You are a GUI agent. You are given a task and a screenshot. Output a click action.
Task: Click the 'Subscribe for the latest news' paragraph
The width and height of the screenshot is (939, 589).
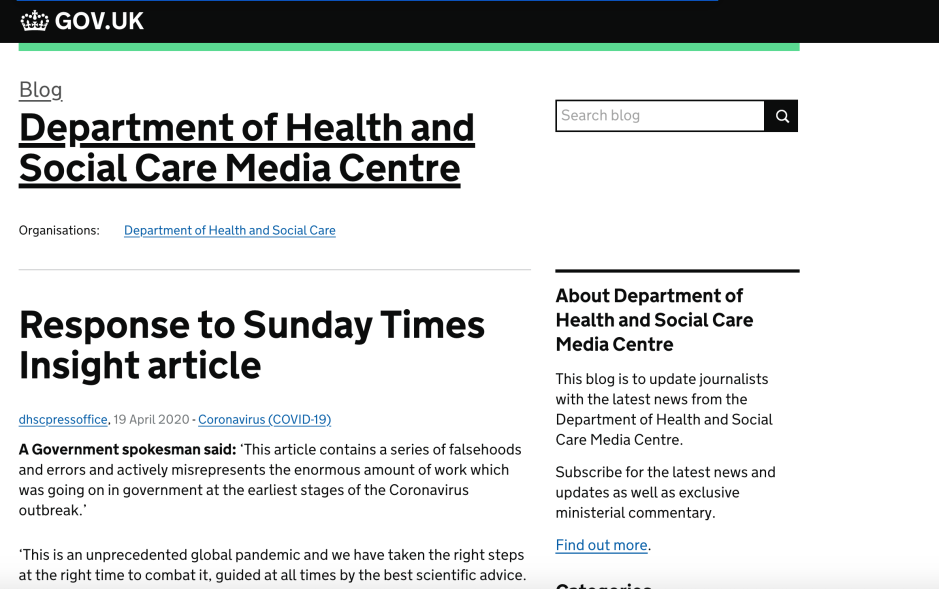click(x=665, y=492)
